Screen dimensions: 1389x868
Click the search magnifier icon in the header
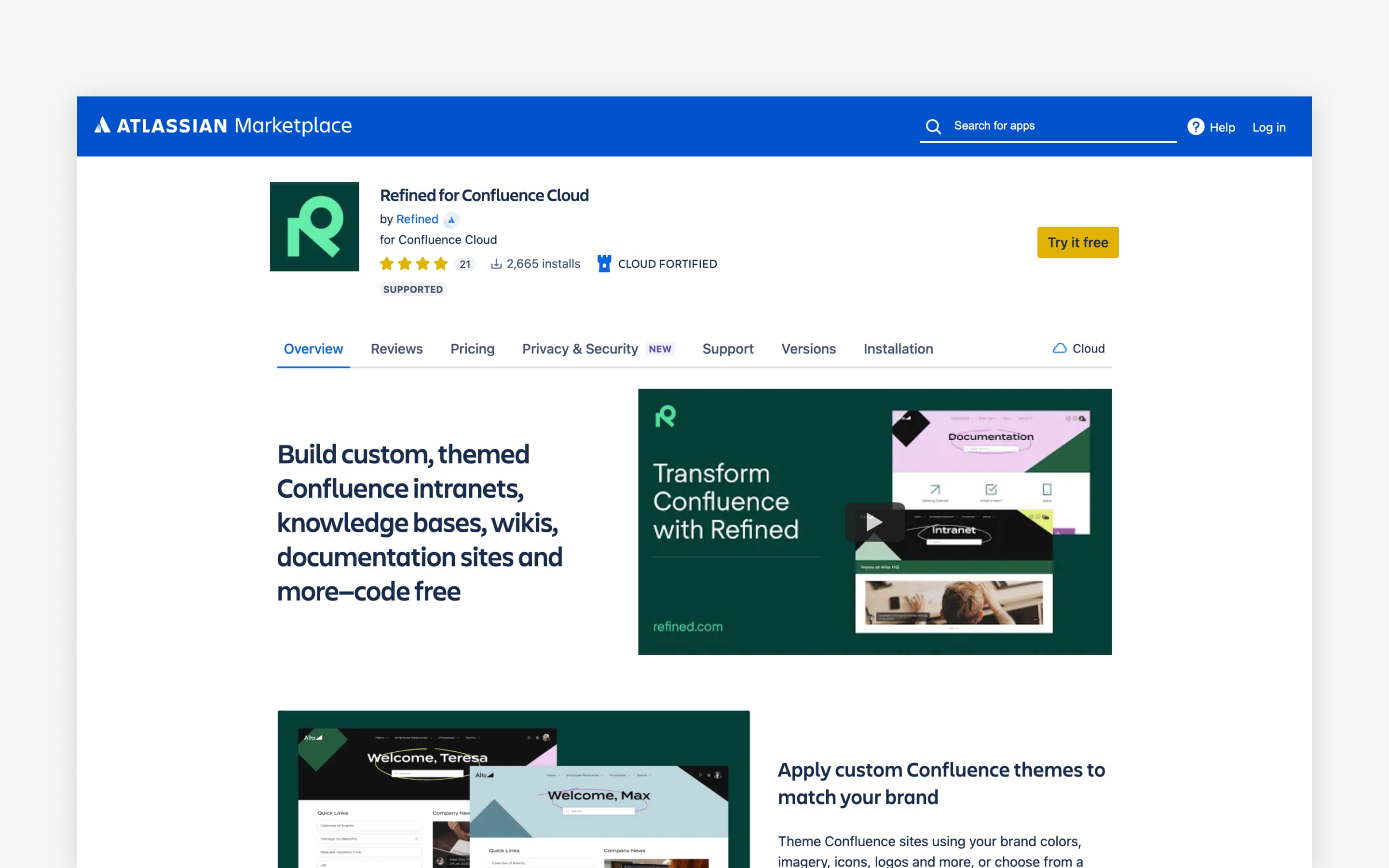click(933, 126)
